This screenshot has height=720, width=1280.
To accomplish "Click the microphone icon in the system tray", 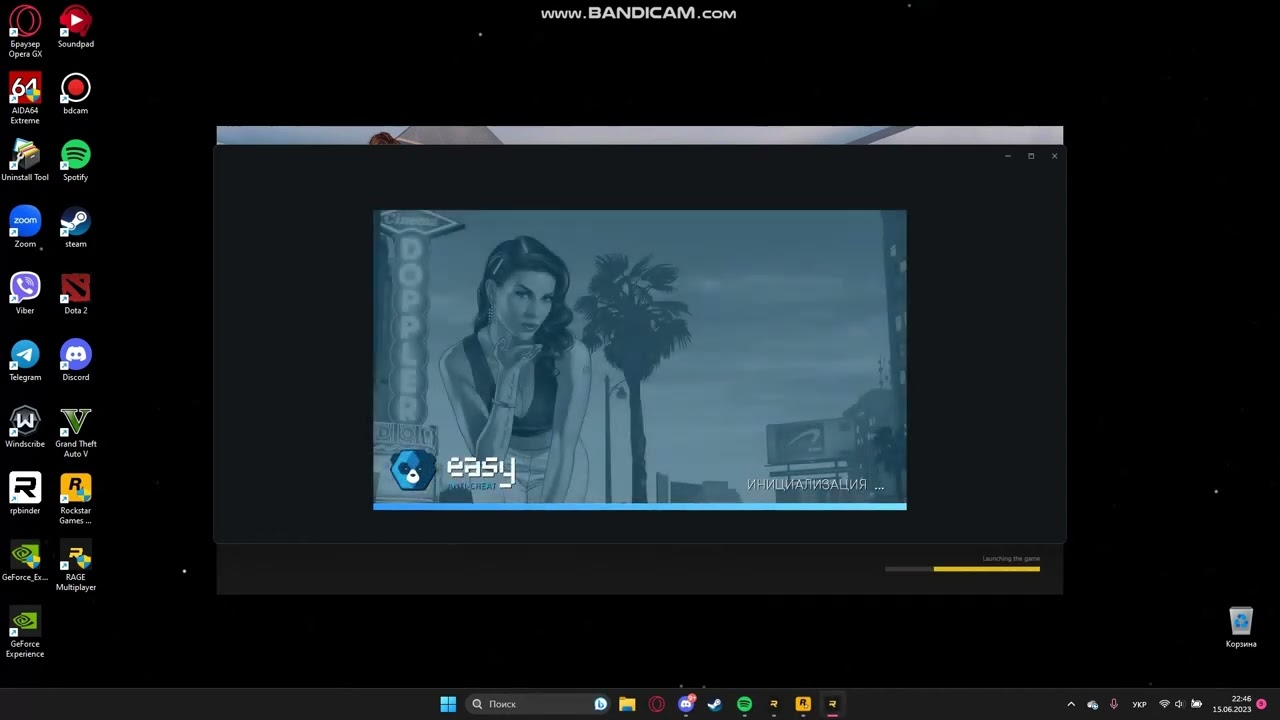I will 1114,704.
